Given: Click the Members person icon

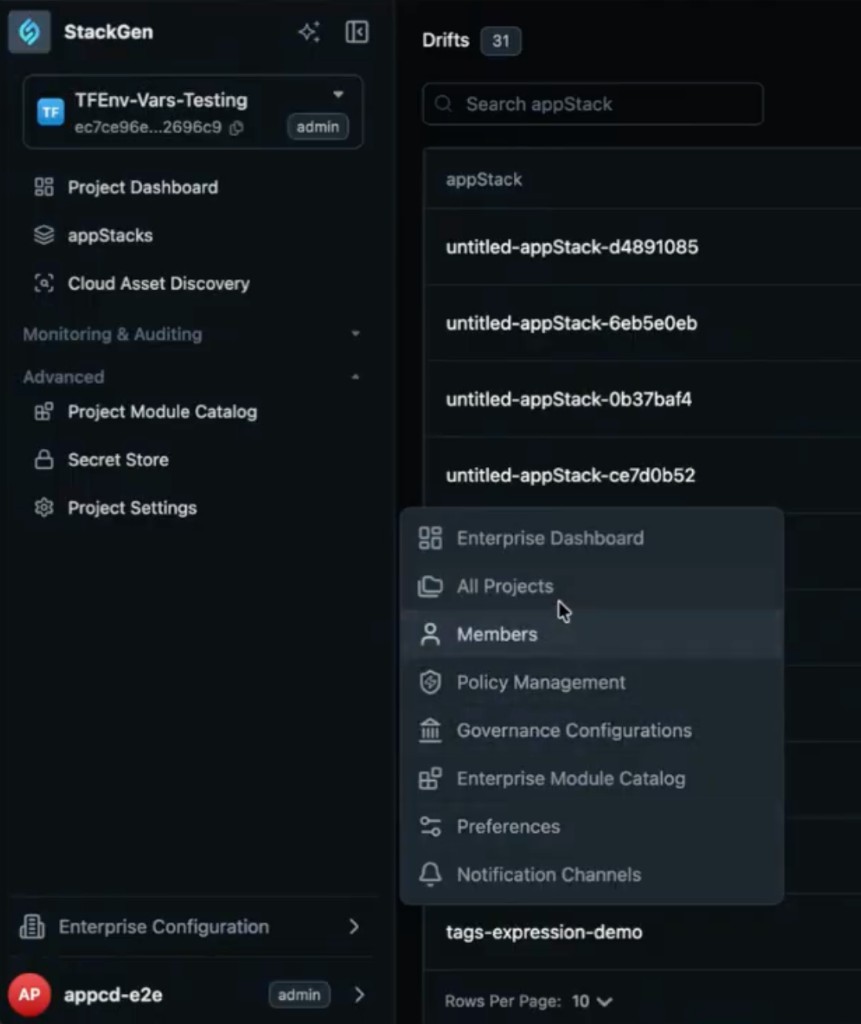Looking at the screenshot, I should [430, 634].
